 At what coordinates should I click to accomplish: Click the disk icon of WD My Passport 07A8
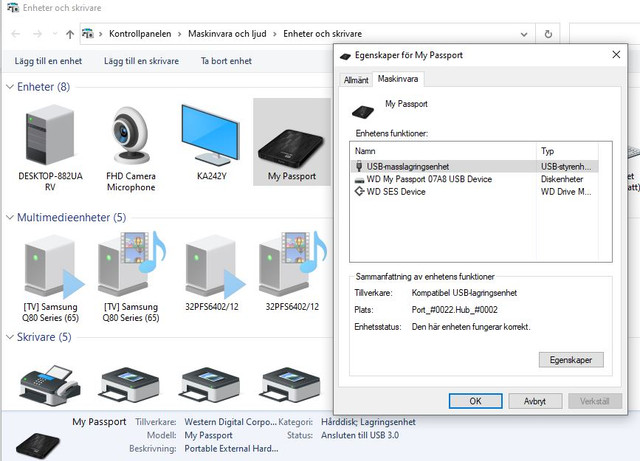click(x=359, y=180)
